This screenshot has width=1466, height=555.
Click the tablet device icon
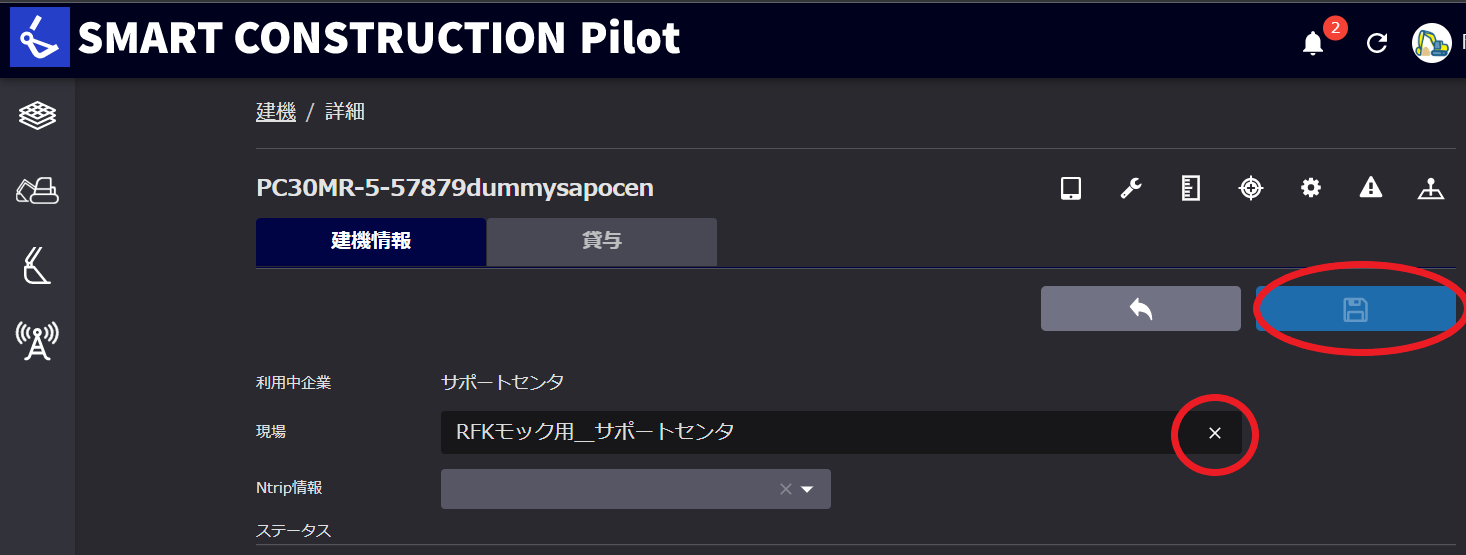1071,188
